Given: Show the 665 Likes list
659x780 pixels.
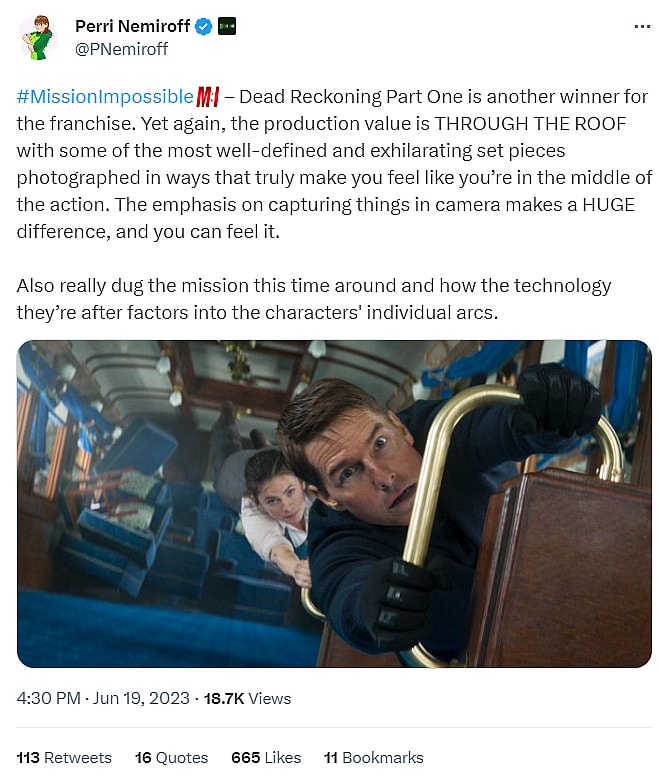Looking at the screenshot, I should coord(266,757).
